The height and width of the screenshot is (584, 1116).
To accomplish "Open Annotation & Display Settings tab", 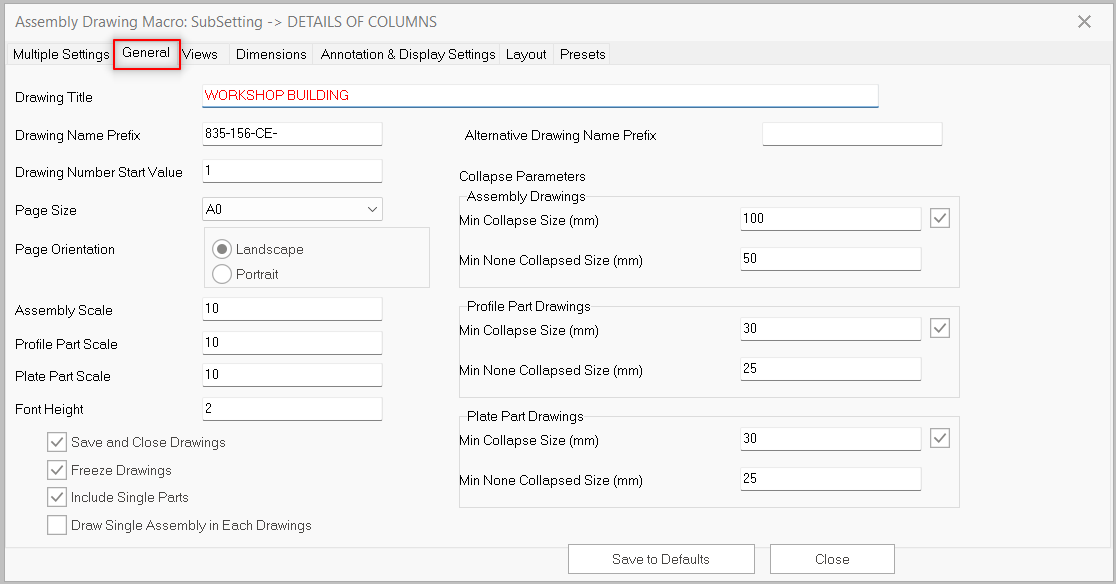I will [x=407, y=54].
